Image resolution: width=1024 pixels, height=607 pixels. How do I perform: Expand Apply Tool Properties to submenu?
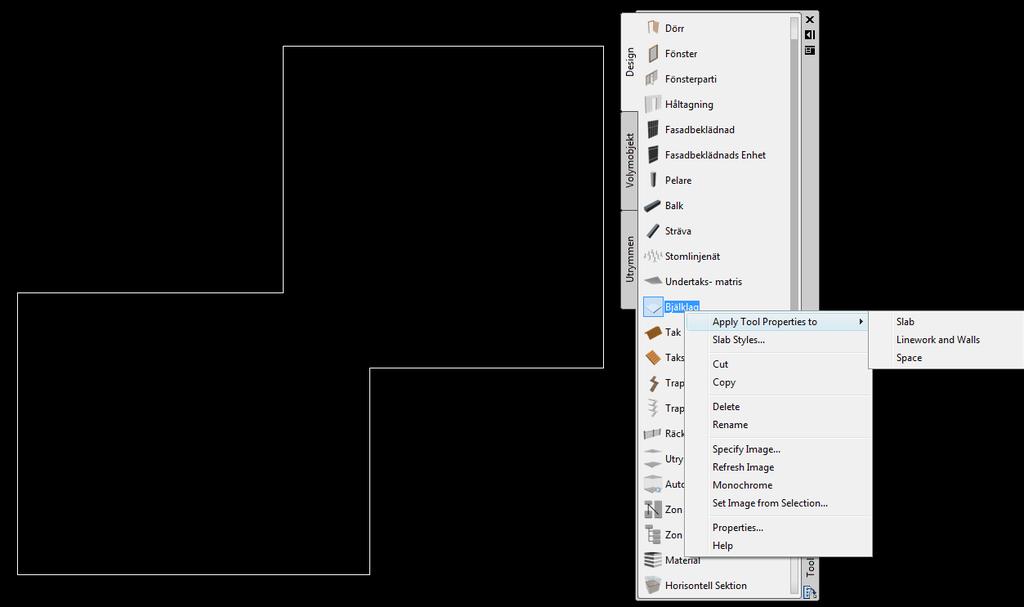point(778,321)
